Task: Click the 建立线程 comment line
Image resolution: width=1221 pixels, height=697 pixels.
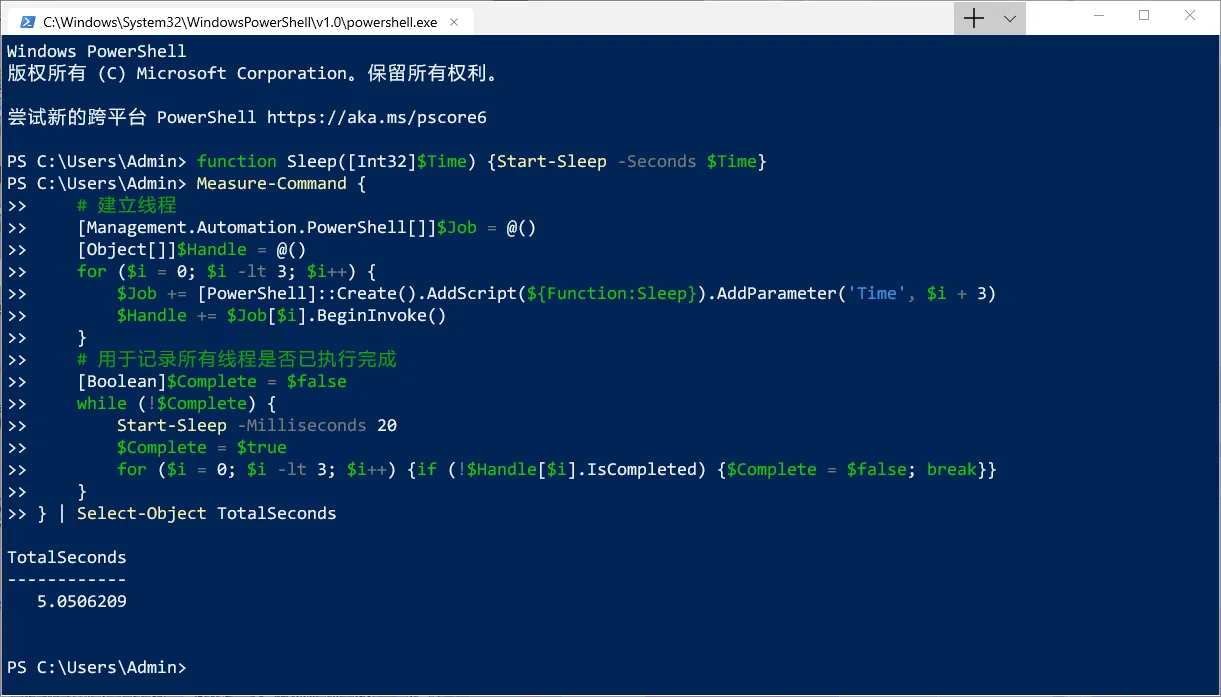Action: point(127,205)
